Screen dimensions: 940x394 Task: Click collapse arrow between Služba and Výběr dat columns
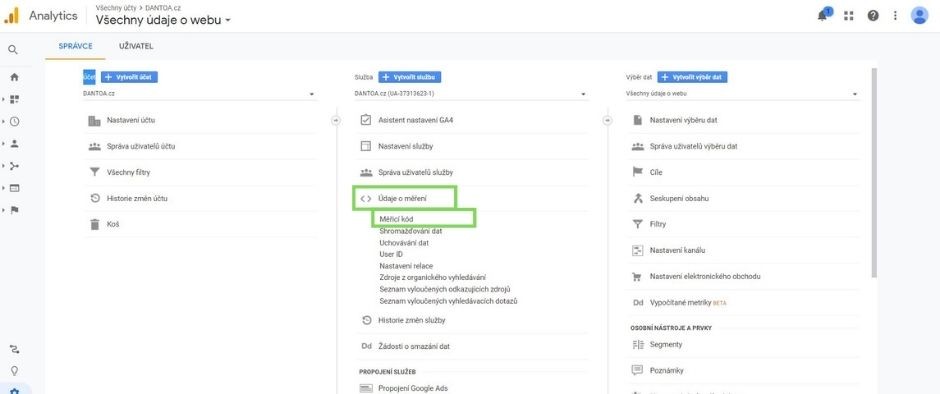tap(607, 121)
